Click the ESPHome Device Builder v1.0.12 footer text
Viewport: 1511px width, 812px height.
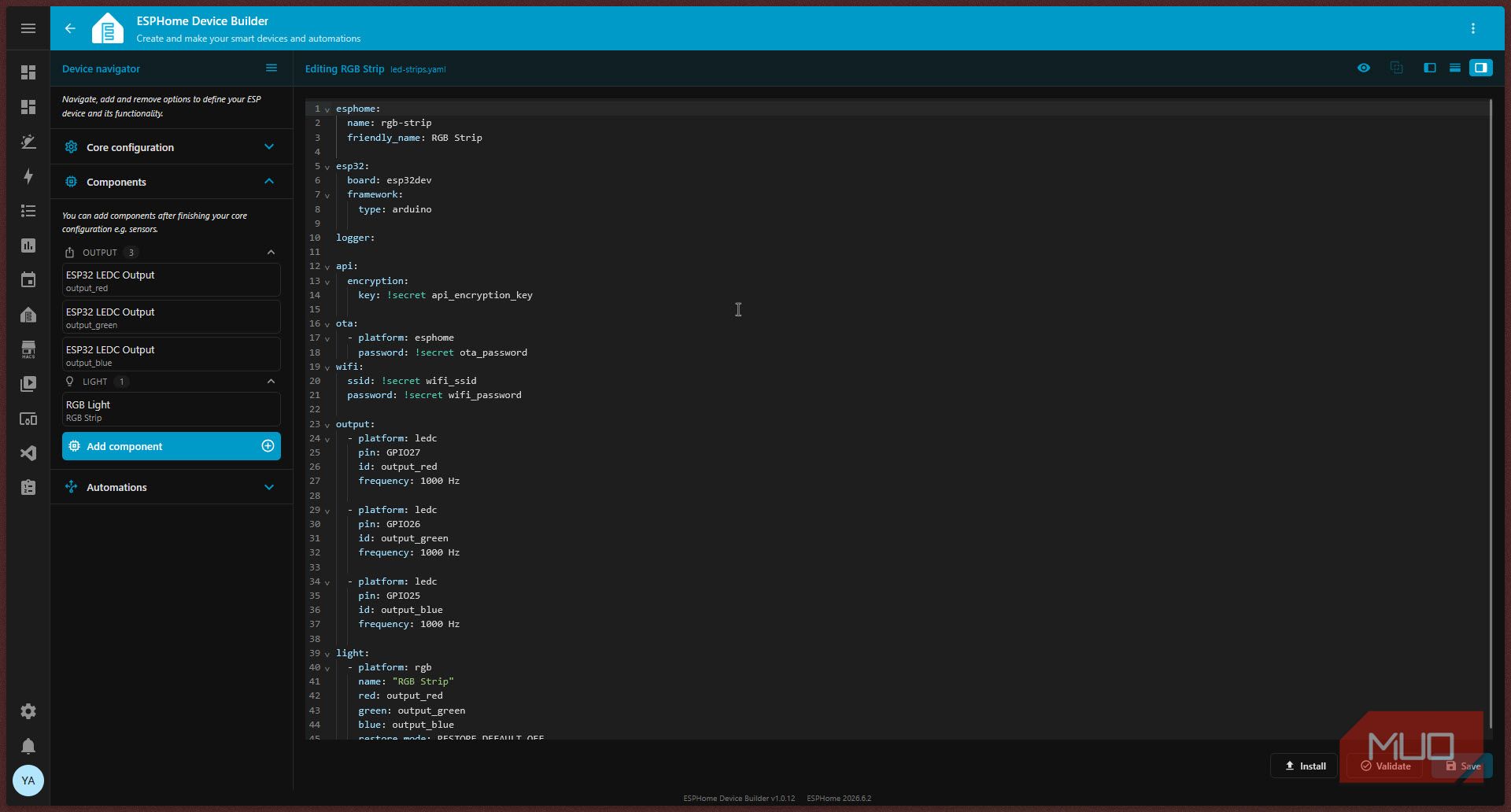click(x=739, y=798)
